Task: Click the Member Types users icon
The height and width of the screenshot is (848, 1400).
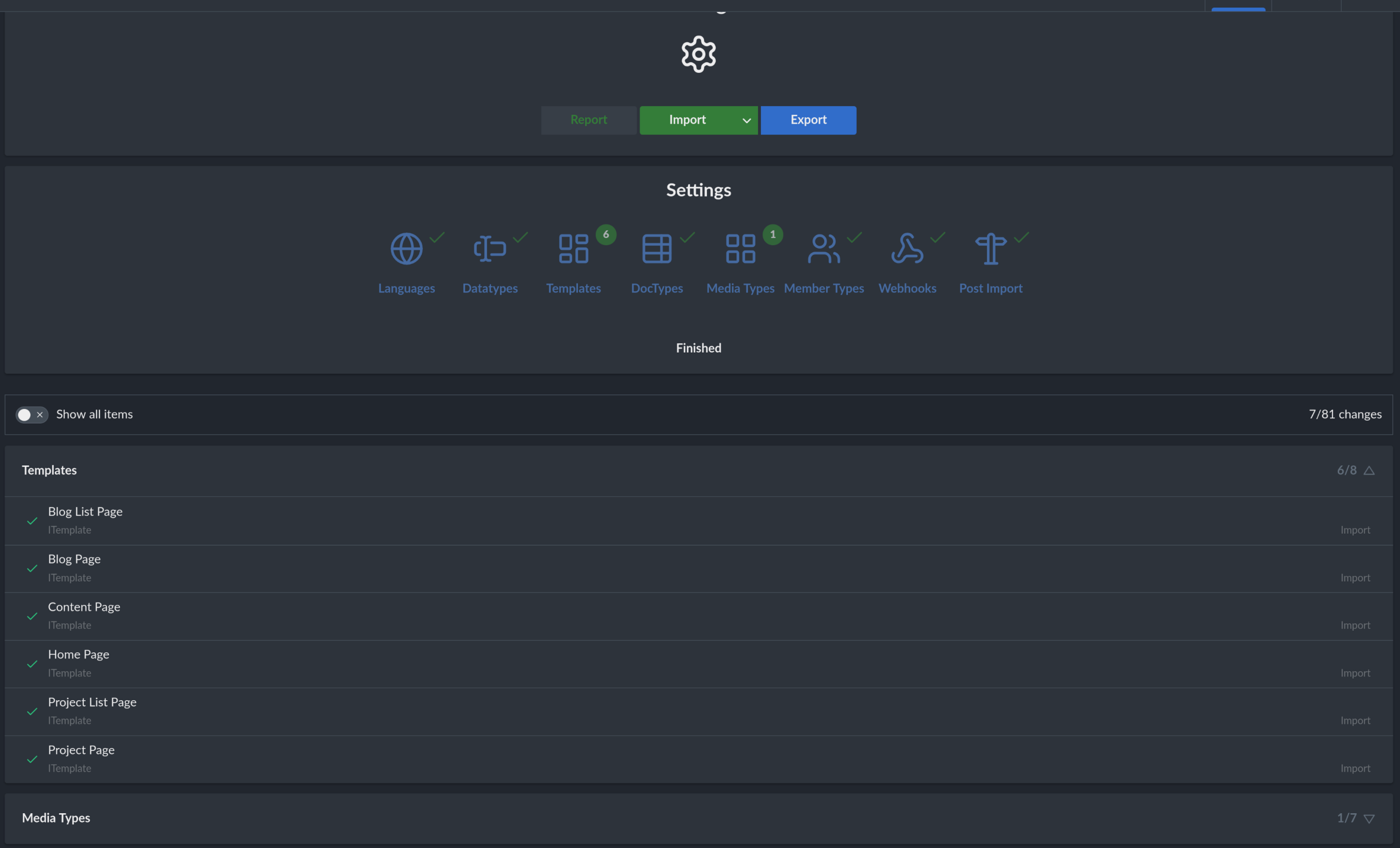Action: coord(824,249)
